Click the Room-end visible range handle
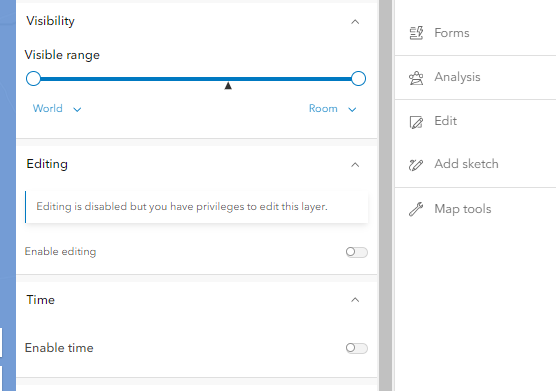Viewport: 556px width, 391px height. click(358, 79)
